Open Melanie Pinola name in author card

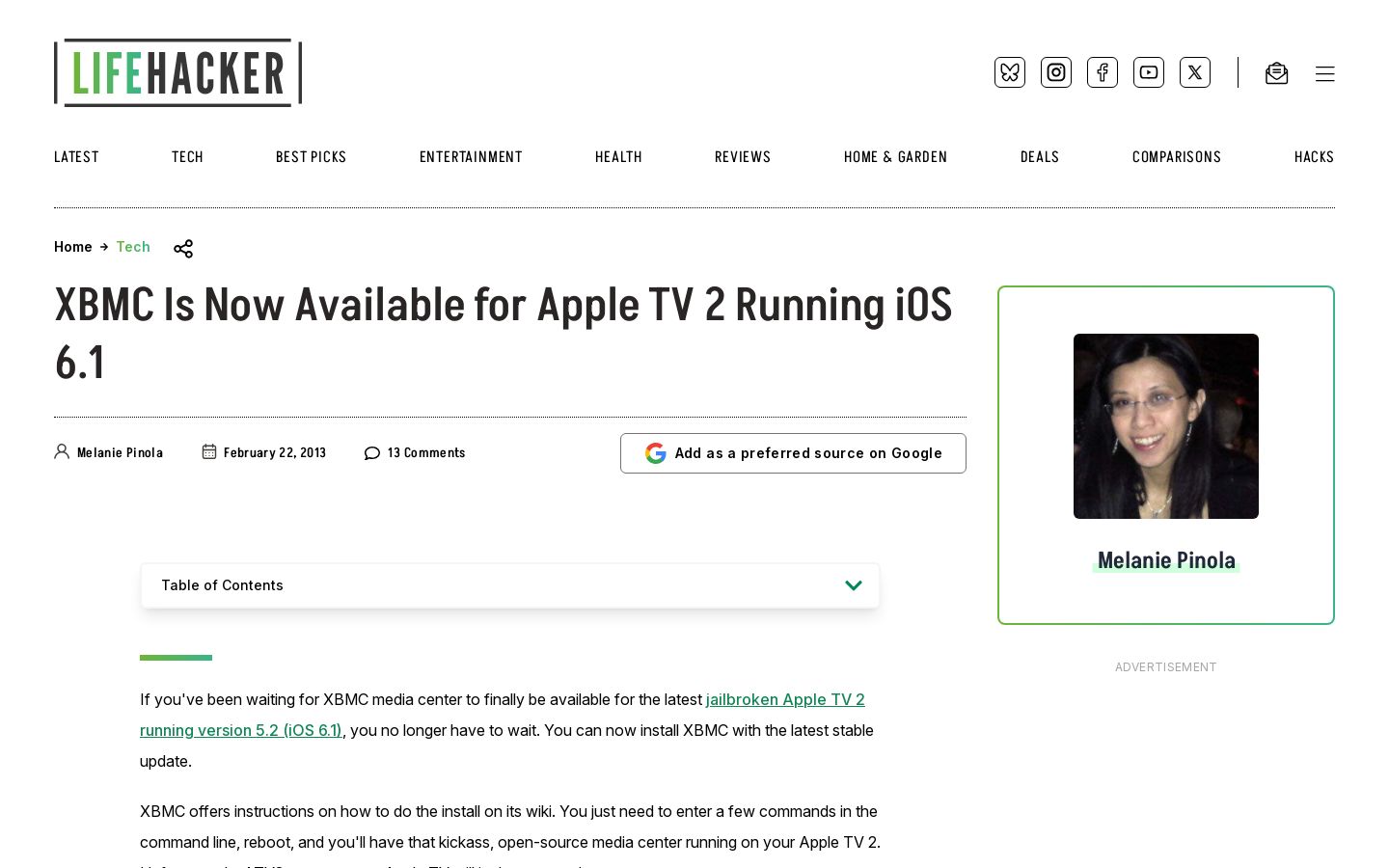pos(1166,560)
